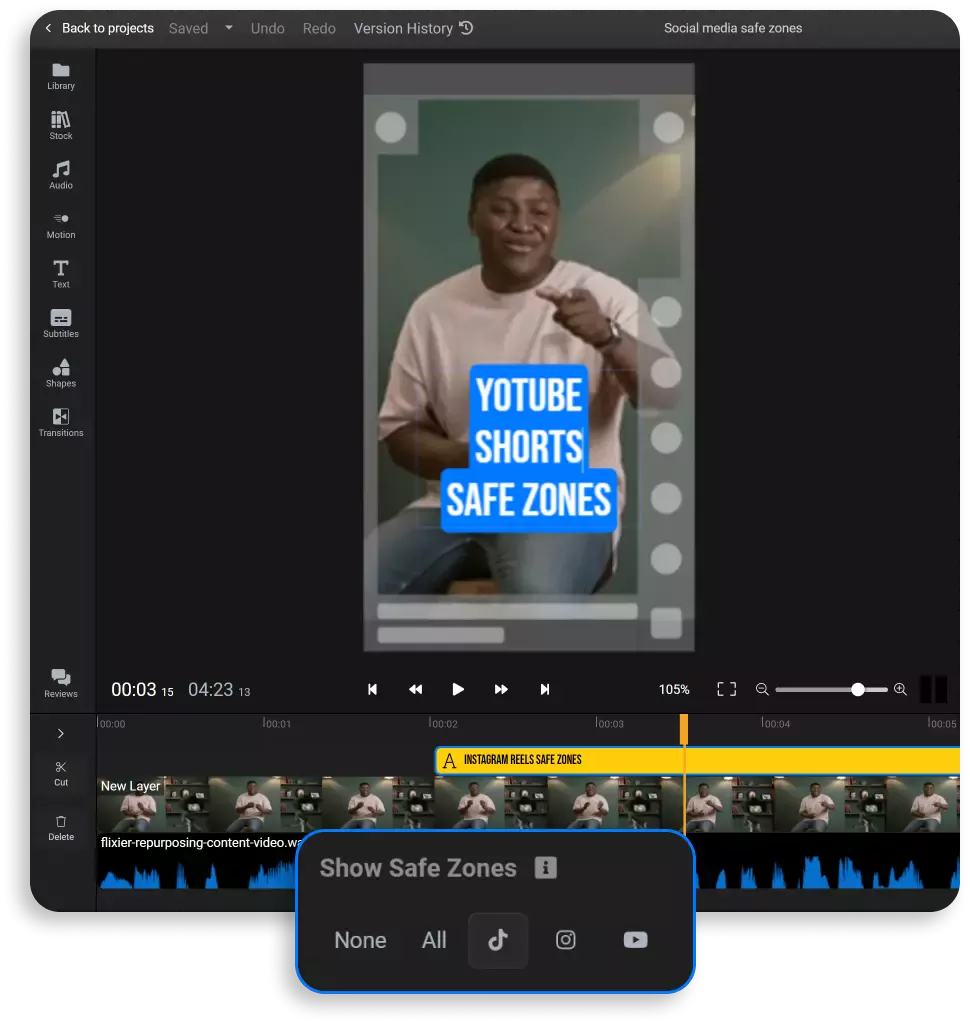
Task: Zoom in the timeline
Action: (900, 689)
